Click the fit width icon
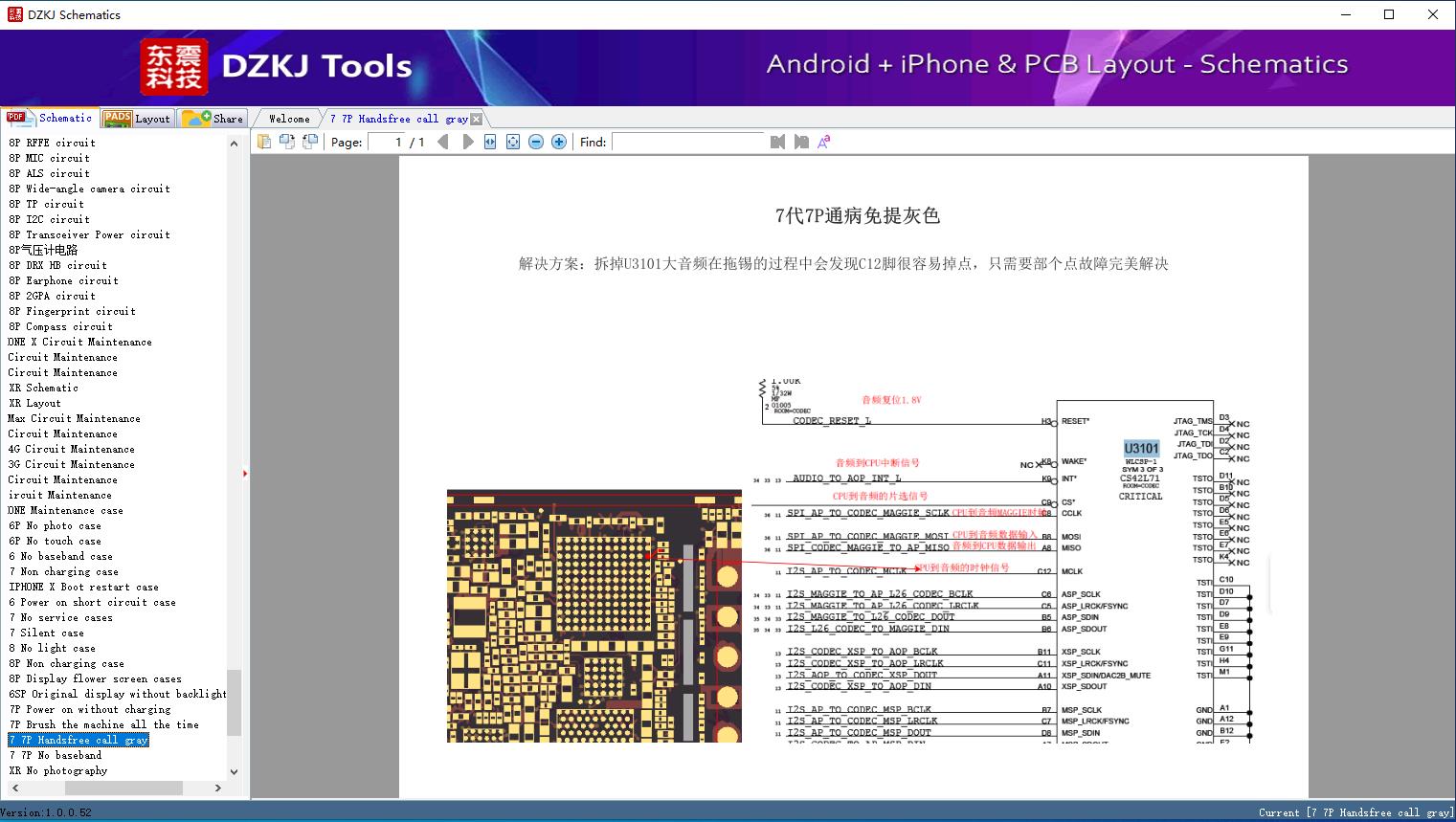Screen dimensions: 1456x822 [x=490, y=142]
